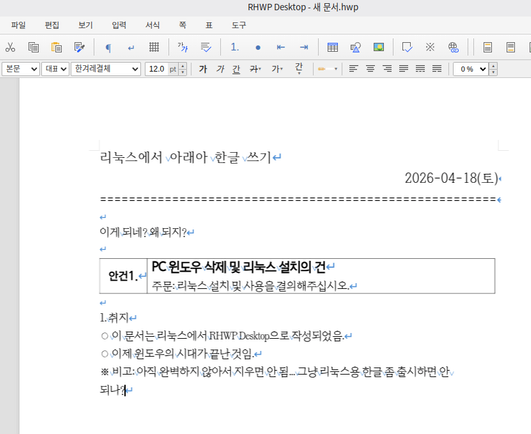This screenshot has width=531, height=434.
Task: Click the font color 가 button
Action: pos(299,68)
